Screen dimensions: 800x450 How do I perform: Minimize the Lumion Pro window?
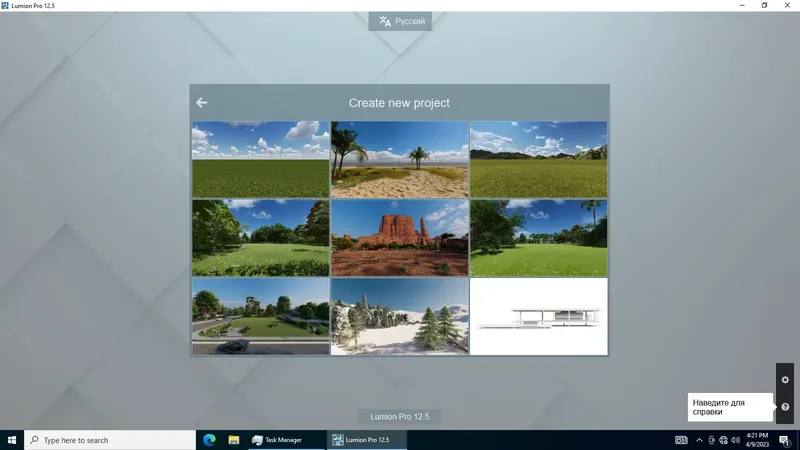pos(742,5)
